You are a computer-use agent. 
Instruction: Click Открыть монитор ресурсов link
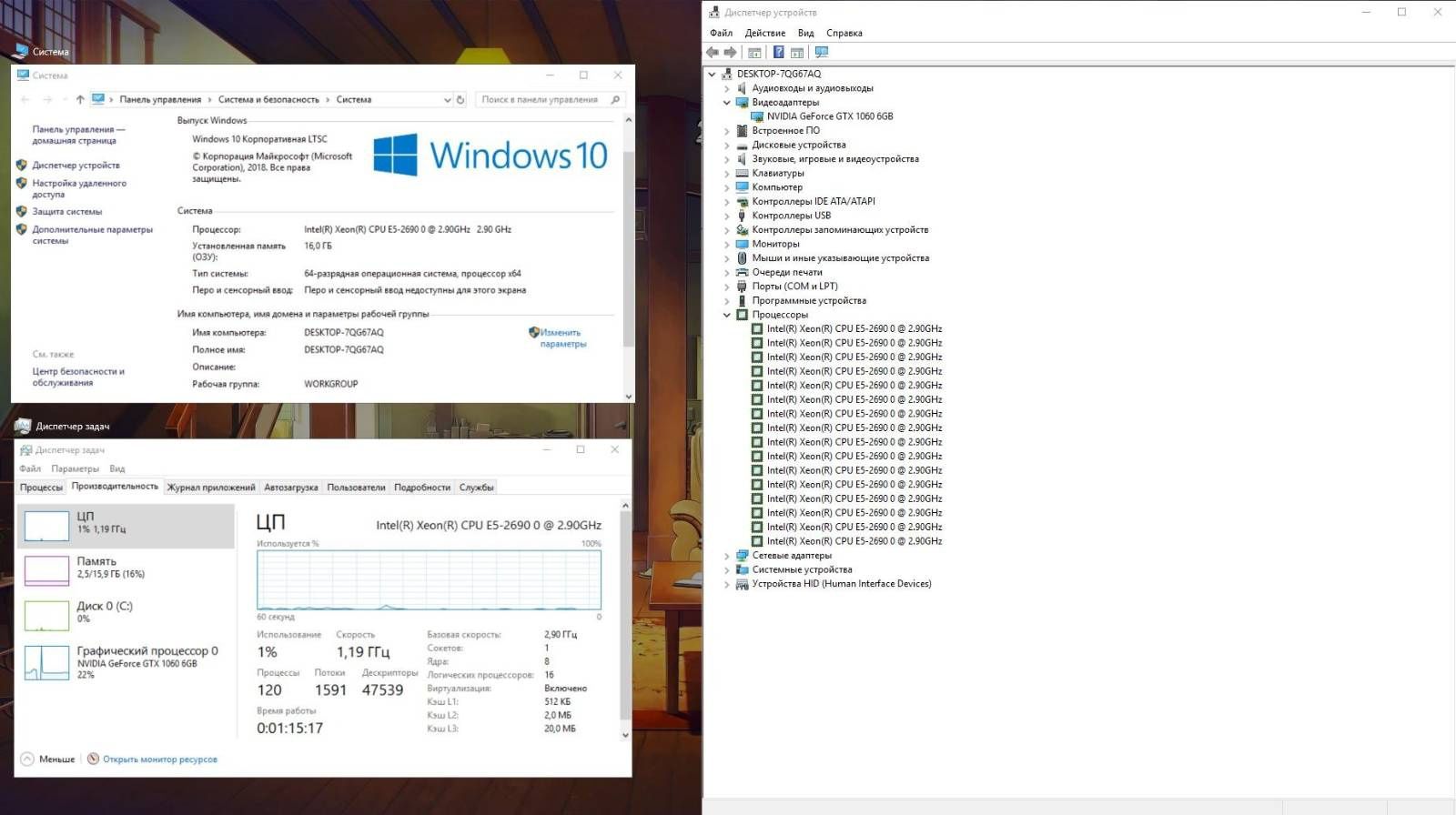160,760
